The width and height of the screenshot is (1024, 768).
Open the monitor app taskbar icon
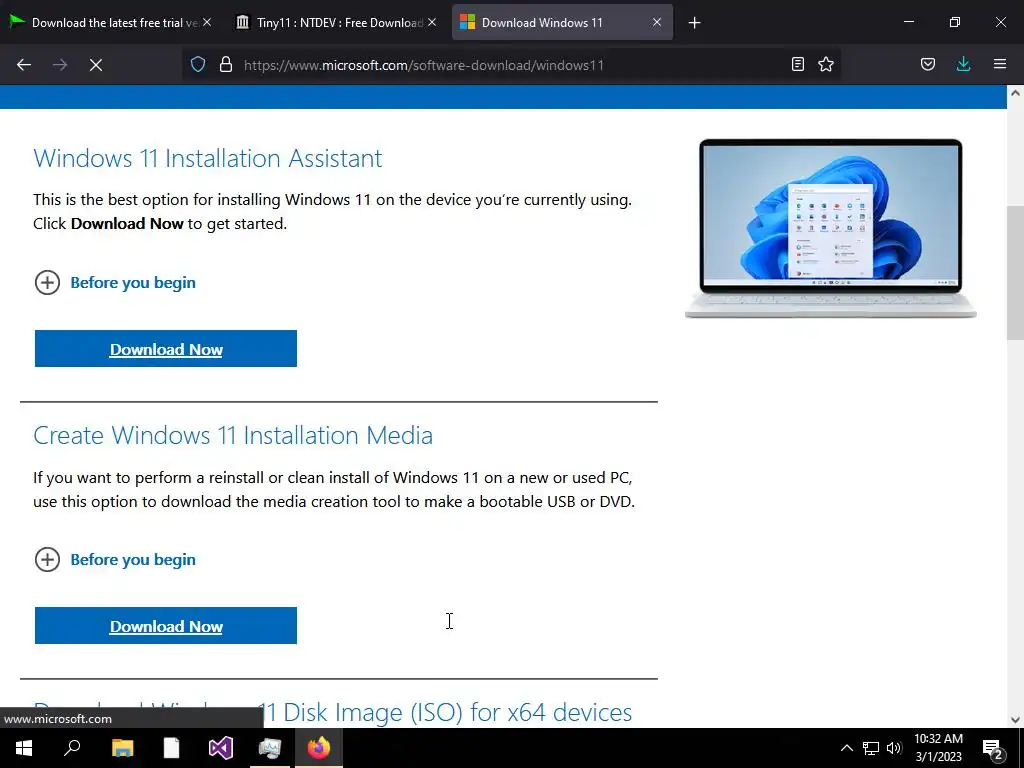[x=270, y=748]
